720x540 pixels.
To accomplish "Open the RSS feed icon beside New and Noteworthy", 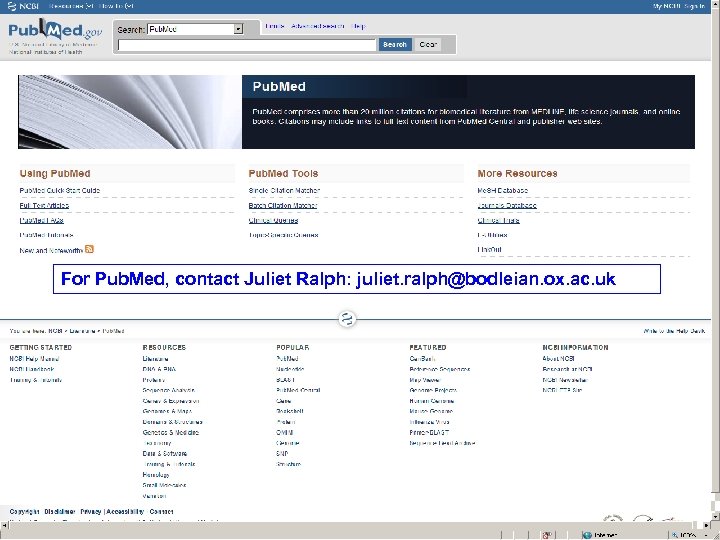I will pos(89,249).
